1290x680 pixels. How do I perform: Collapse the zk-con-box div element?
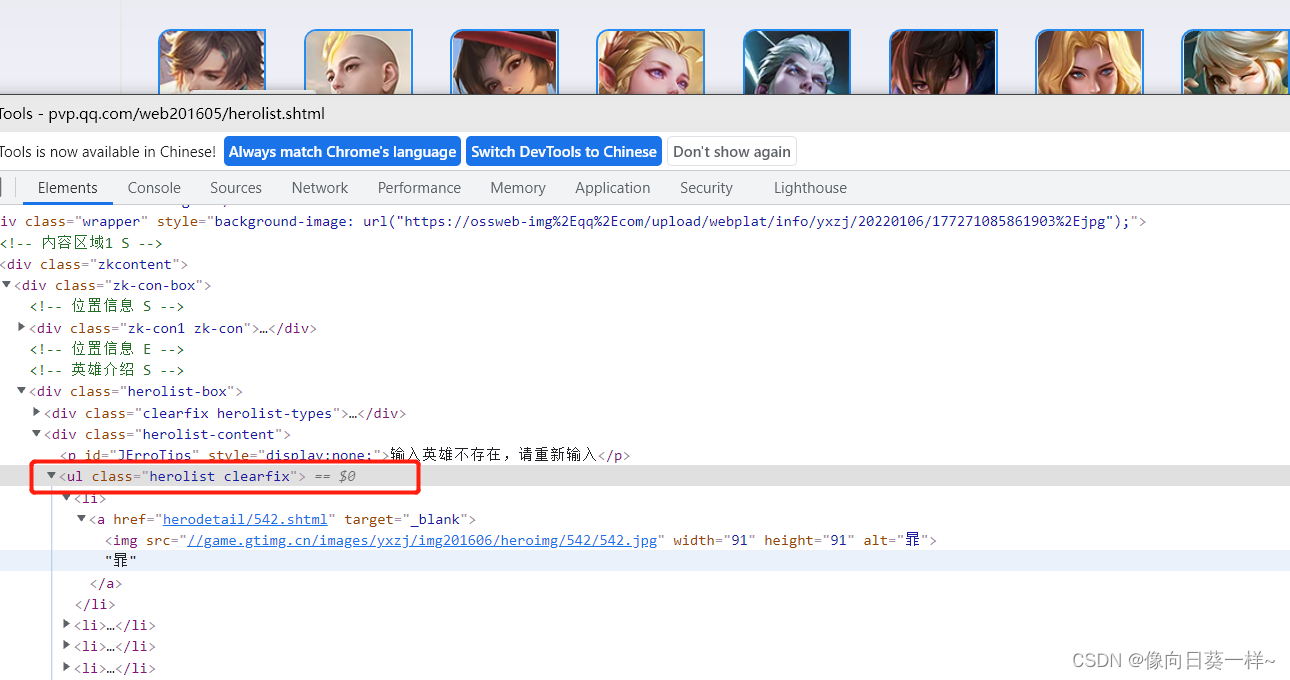coord(7,285)
